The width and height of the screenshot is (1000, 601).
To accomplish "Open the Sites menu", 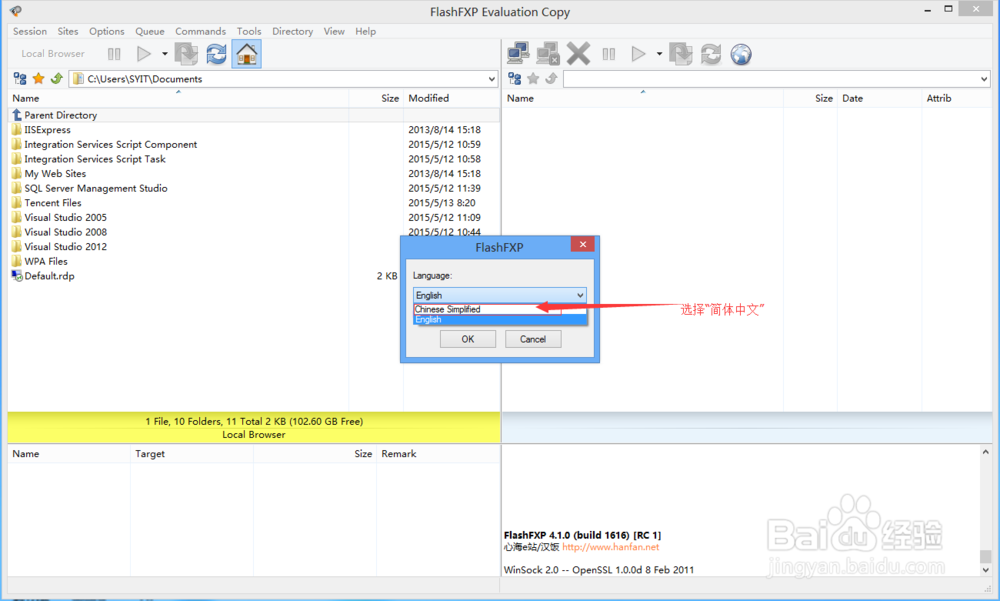I will coord(68,31).
